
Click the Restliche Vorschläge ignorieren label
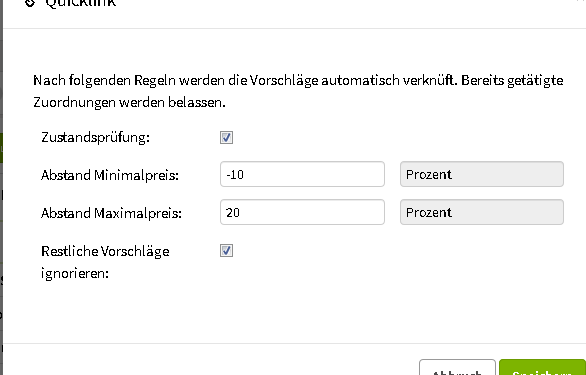[105, 262]
